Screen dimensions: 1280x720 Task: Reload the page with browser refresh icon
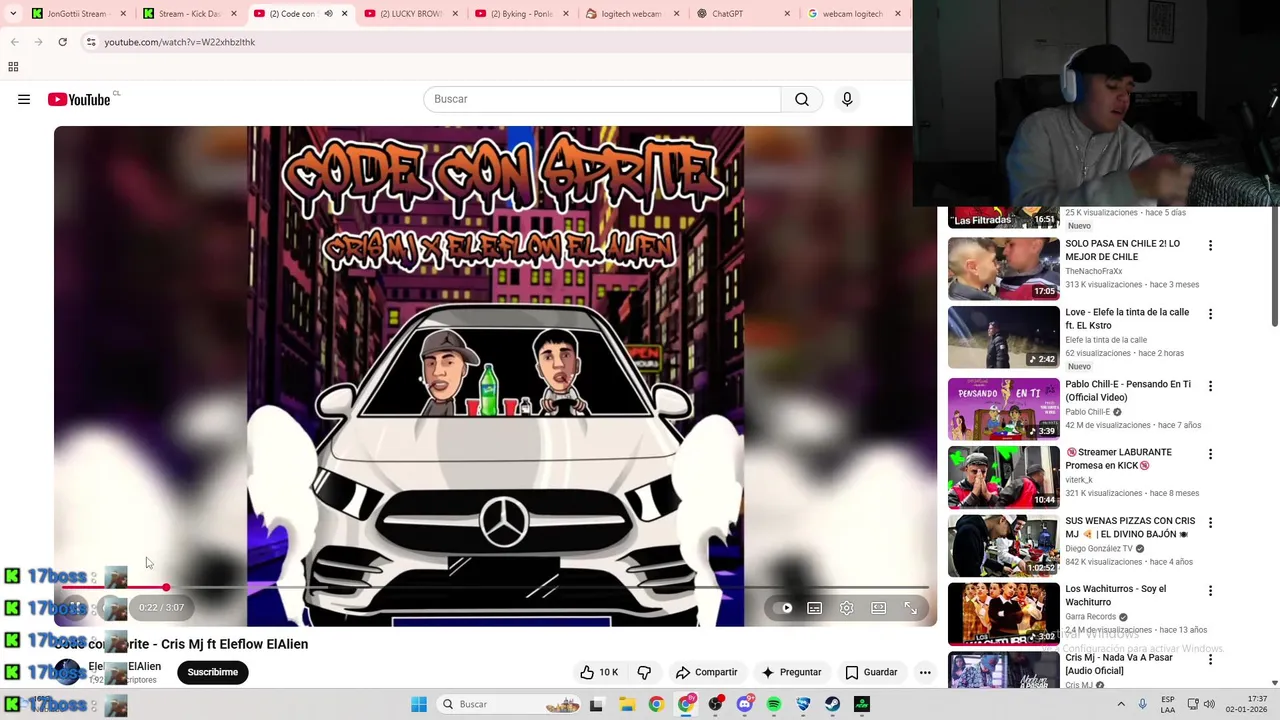[62, 42]
